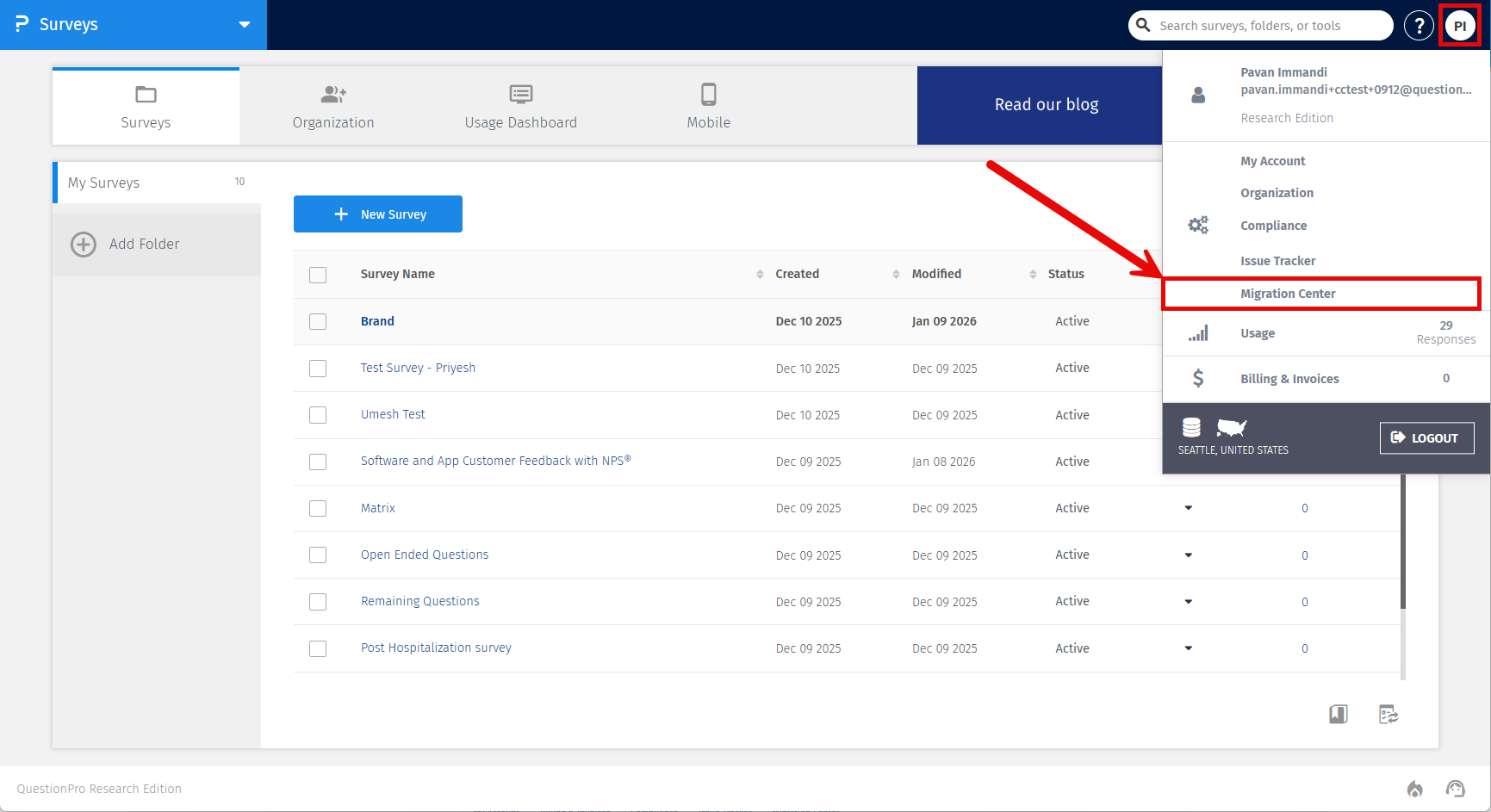Open the survey library book icon
The height and width of the screenshot is (812, 1491).
point(1338,714)
